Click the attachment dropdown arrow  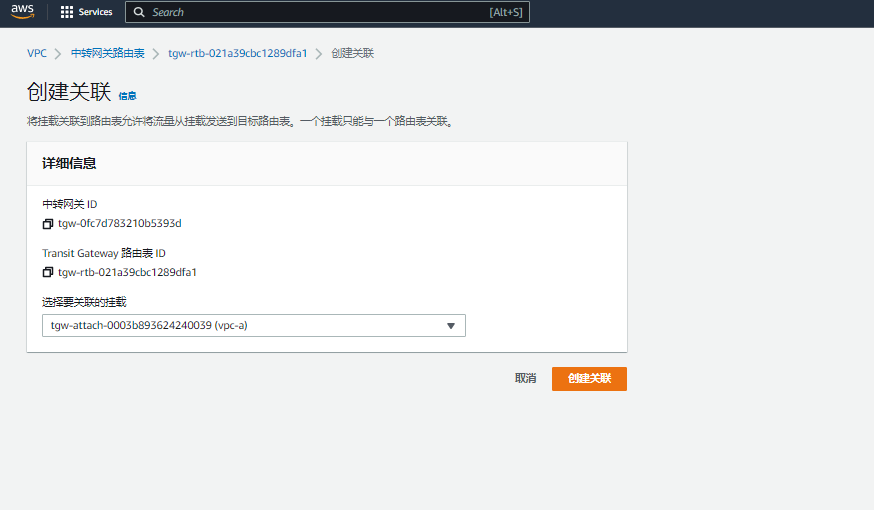coord(451,326)
